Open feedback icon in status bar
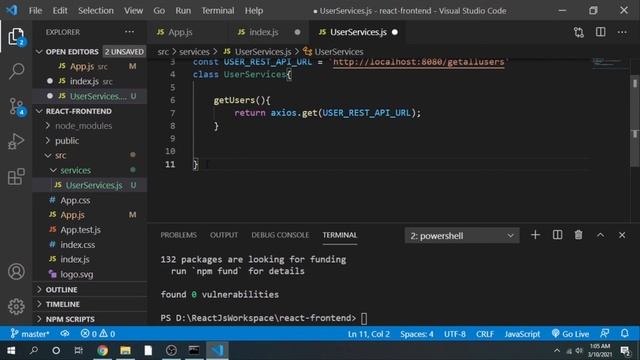This screenshot has height=360, width=640. pos(605,333)
